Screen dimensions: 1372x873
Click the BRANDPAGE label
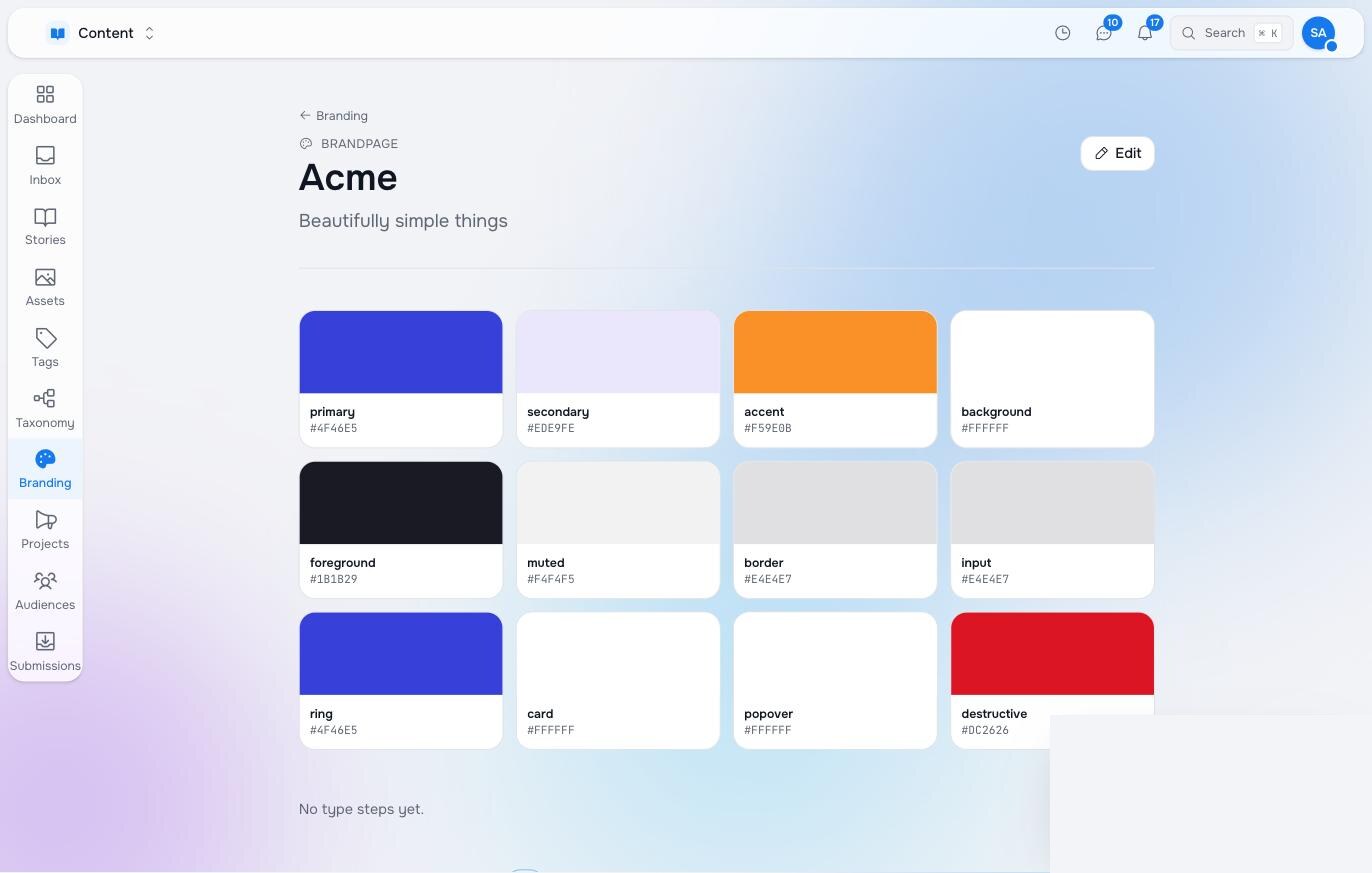[x=359, y=144]
